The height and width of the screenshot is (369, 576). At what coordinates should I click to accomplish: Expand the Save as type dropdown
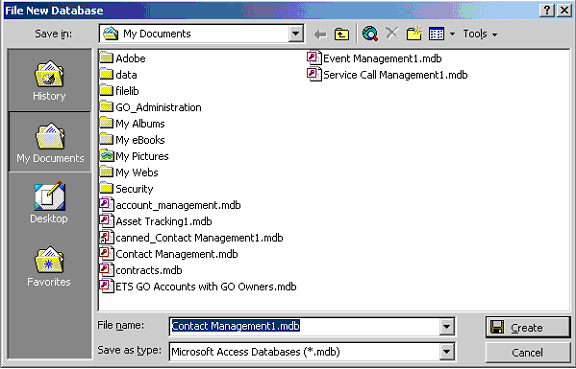[x=446, y=352]
